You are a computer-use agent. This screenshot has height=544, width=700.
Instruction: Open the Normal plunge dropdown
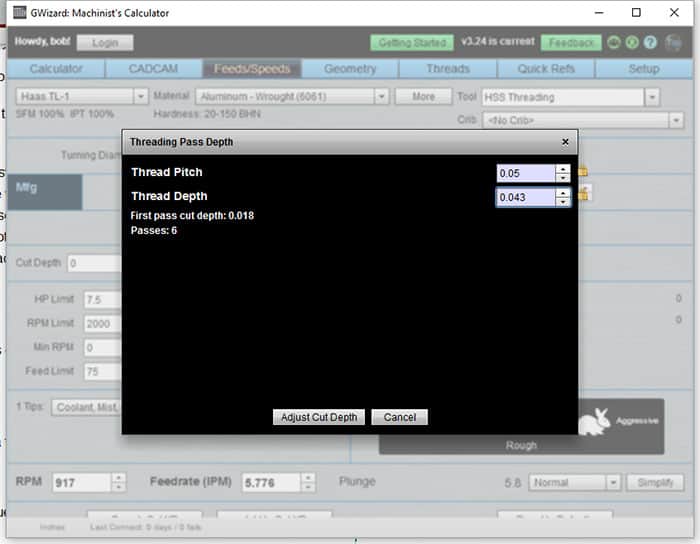(x=612, y=482)
